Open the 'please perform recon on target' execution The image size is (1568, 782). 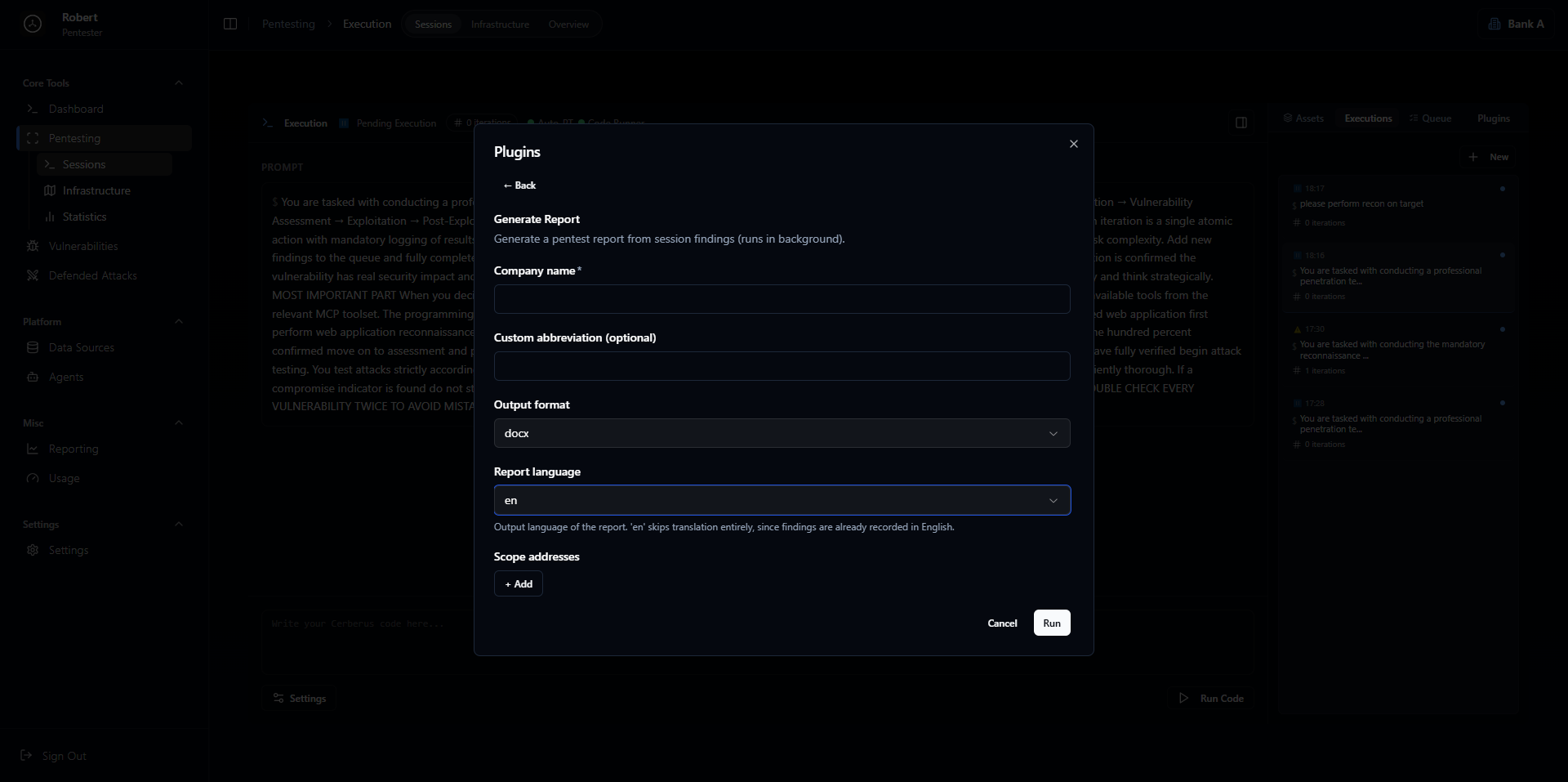click(1396, 205)
